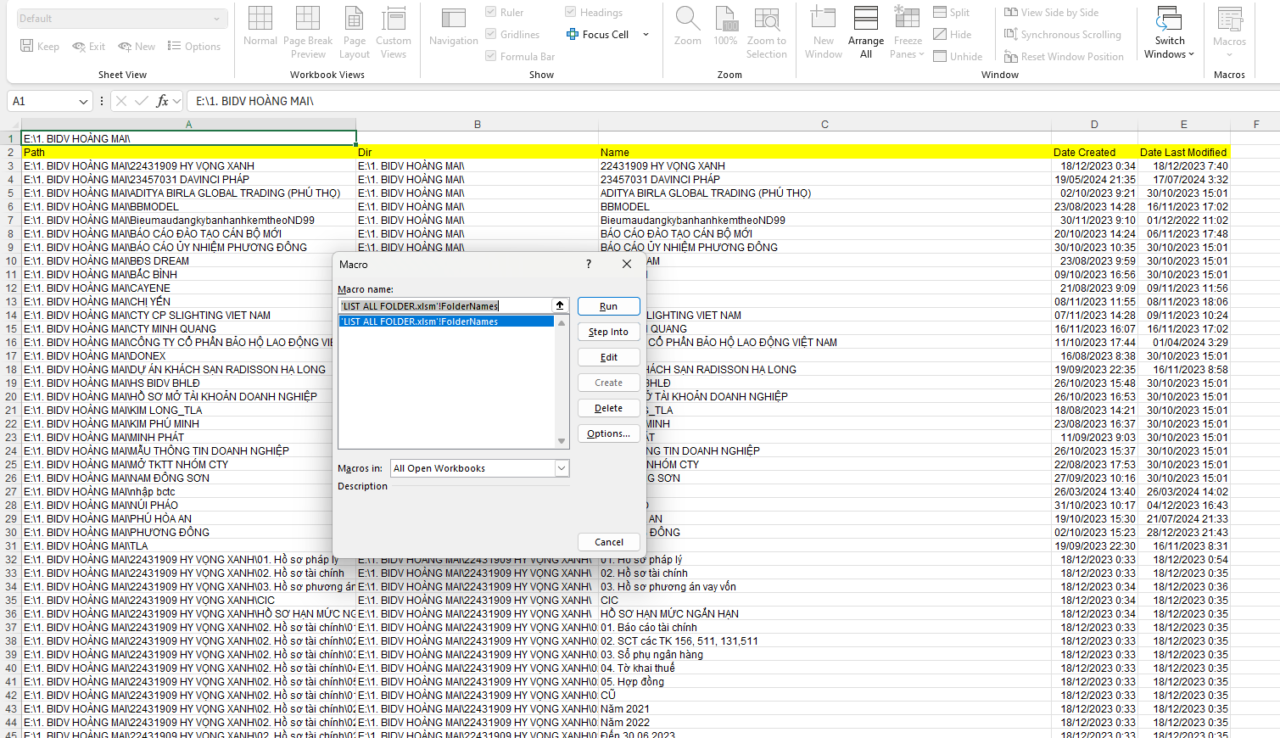Click Reset Window Position

point(1063,57)
